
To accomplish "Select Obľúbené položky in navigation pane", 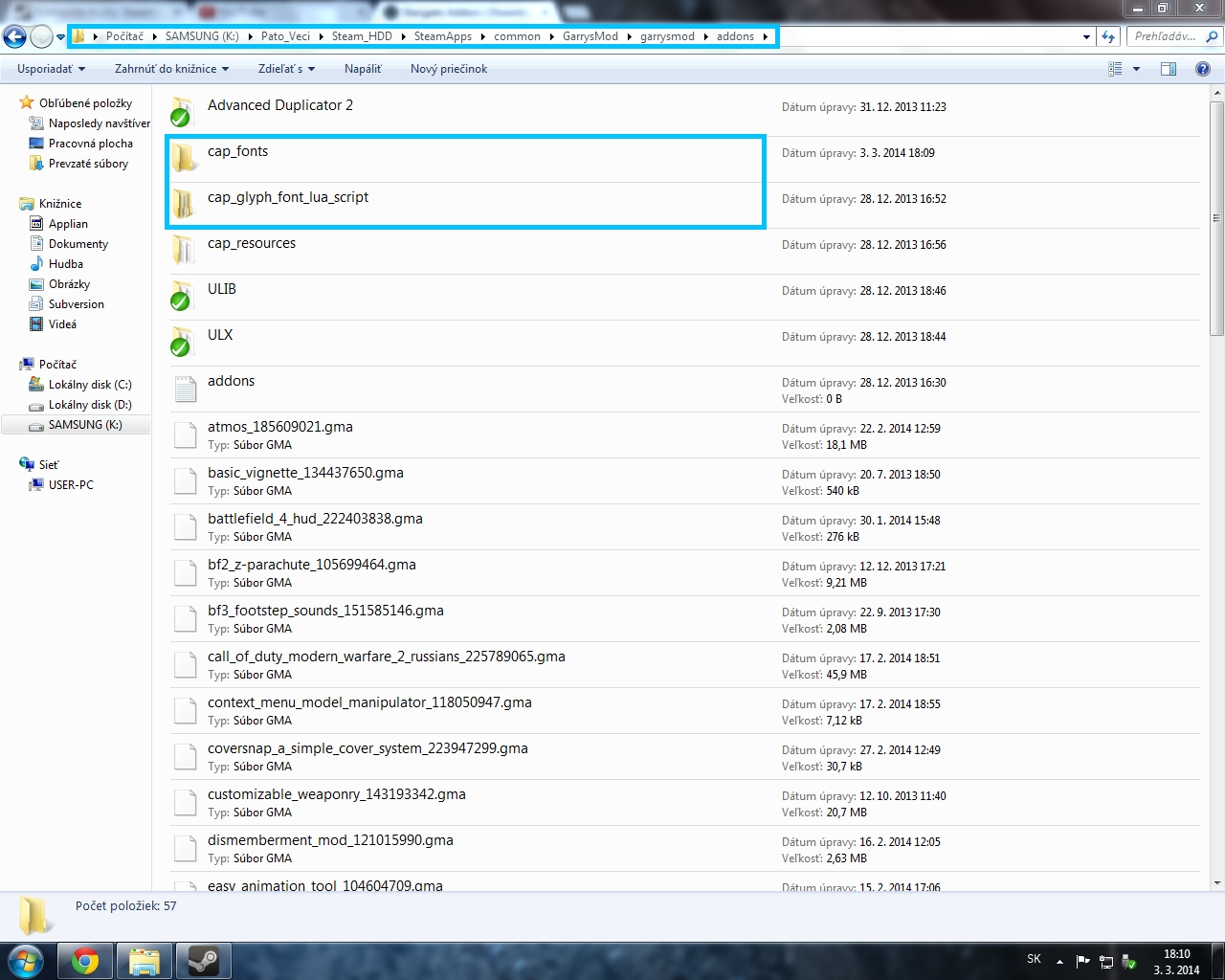I will 85,103.
